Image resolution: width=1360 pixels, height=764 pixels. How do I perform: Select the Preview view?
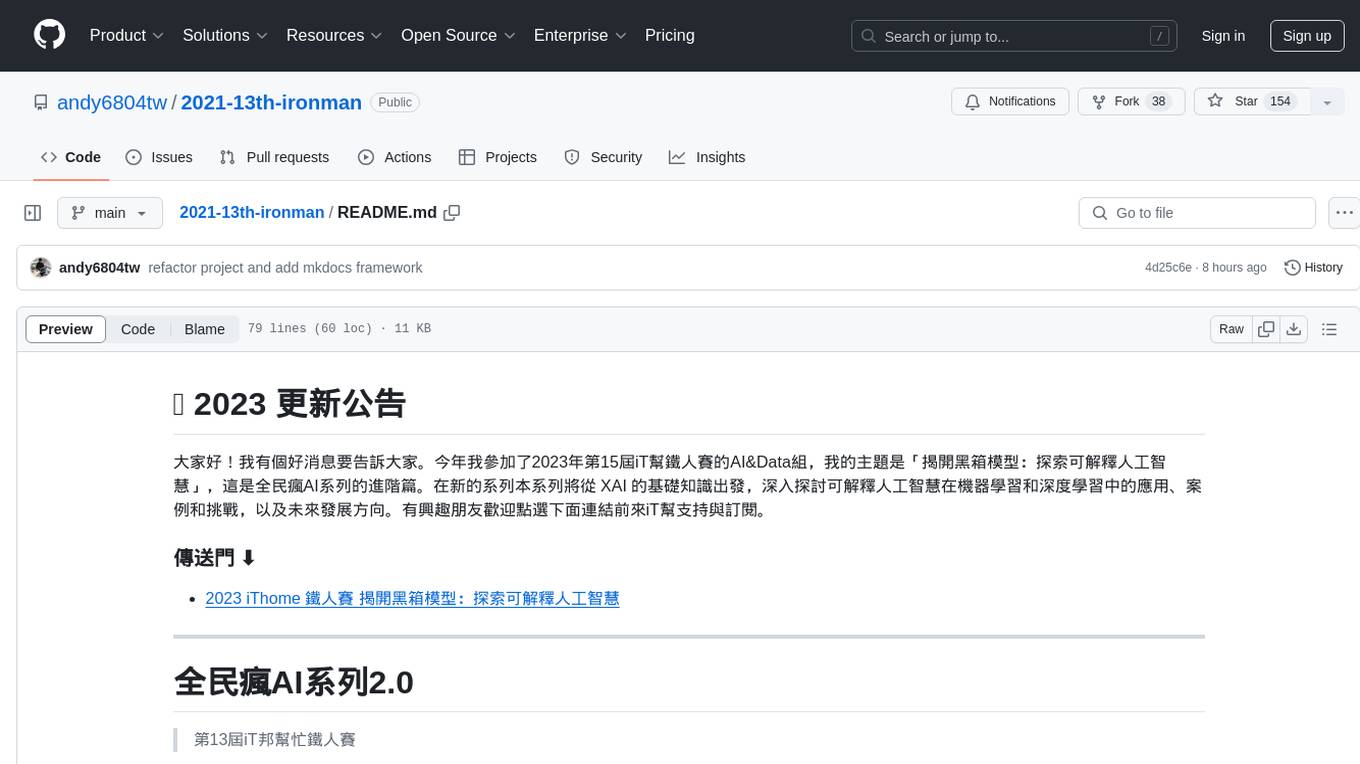pos(66,329)
